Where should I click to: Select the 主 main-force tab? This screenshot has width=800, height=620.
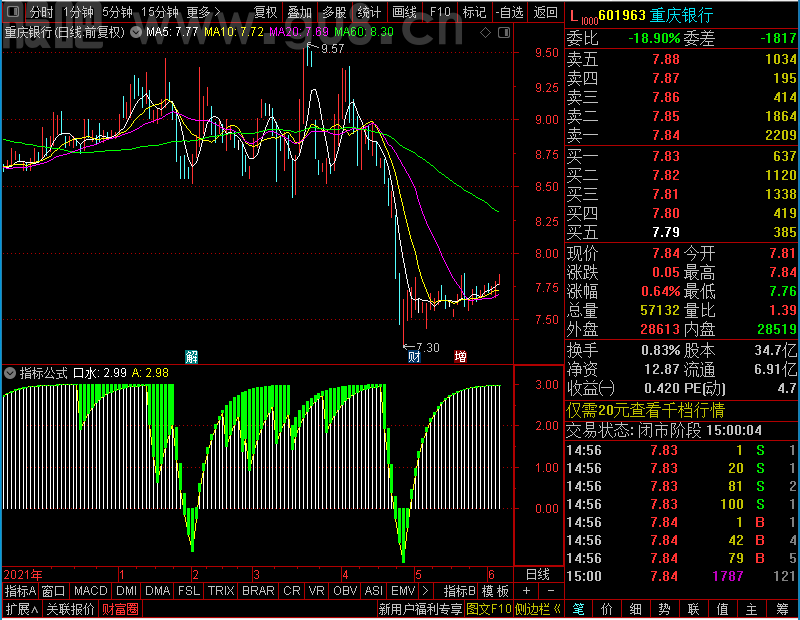752,609
